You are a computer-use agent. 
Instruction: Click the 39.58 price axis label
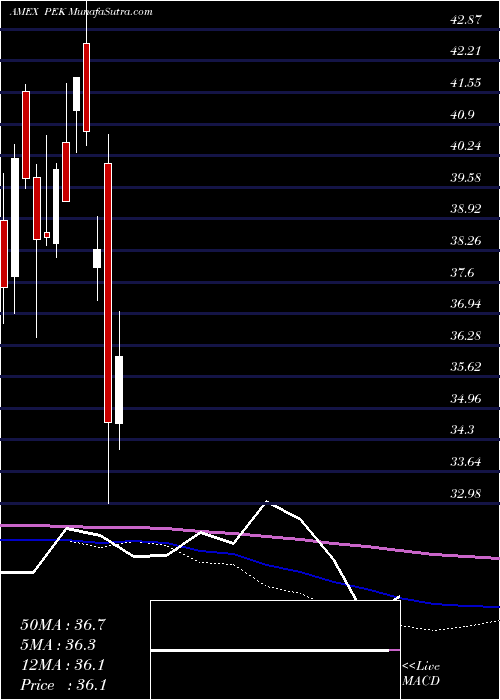click(x=466, y=177)
